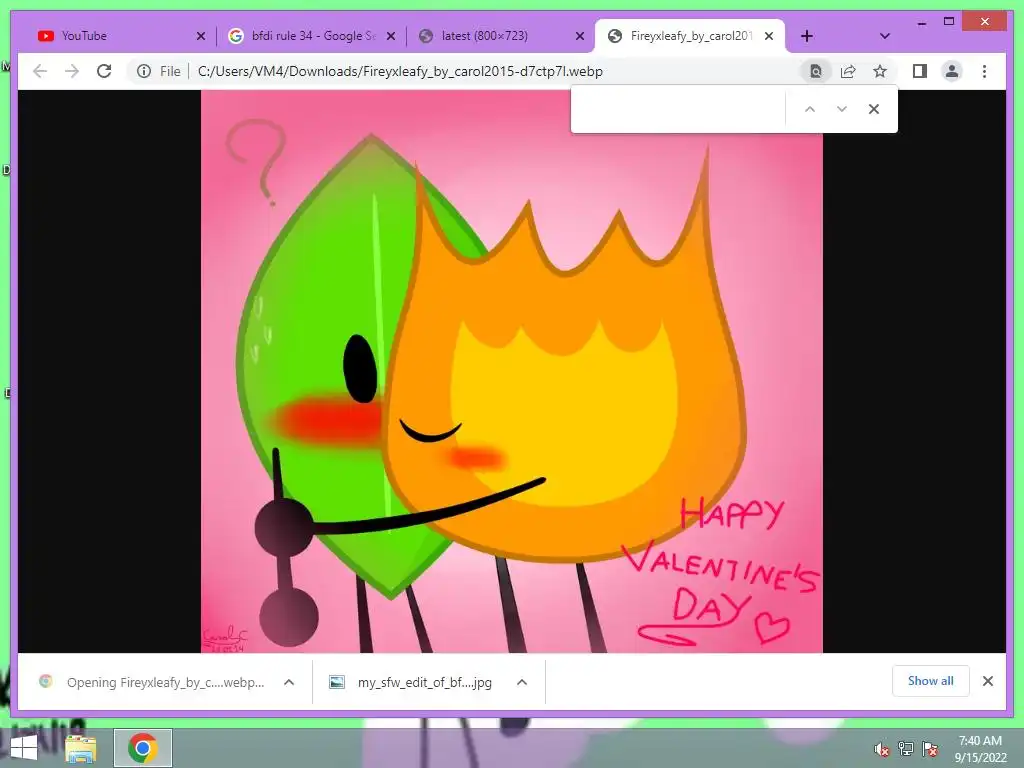Click the Chrome taskbar icon
Viewport: 1024px width, 768px height.
[x=143, y=748]
